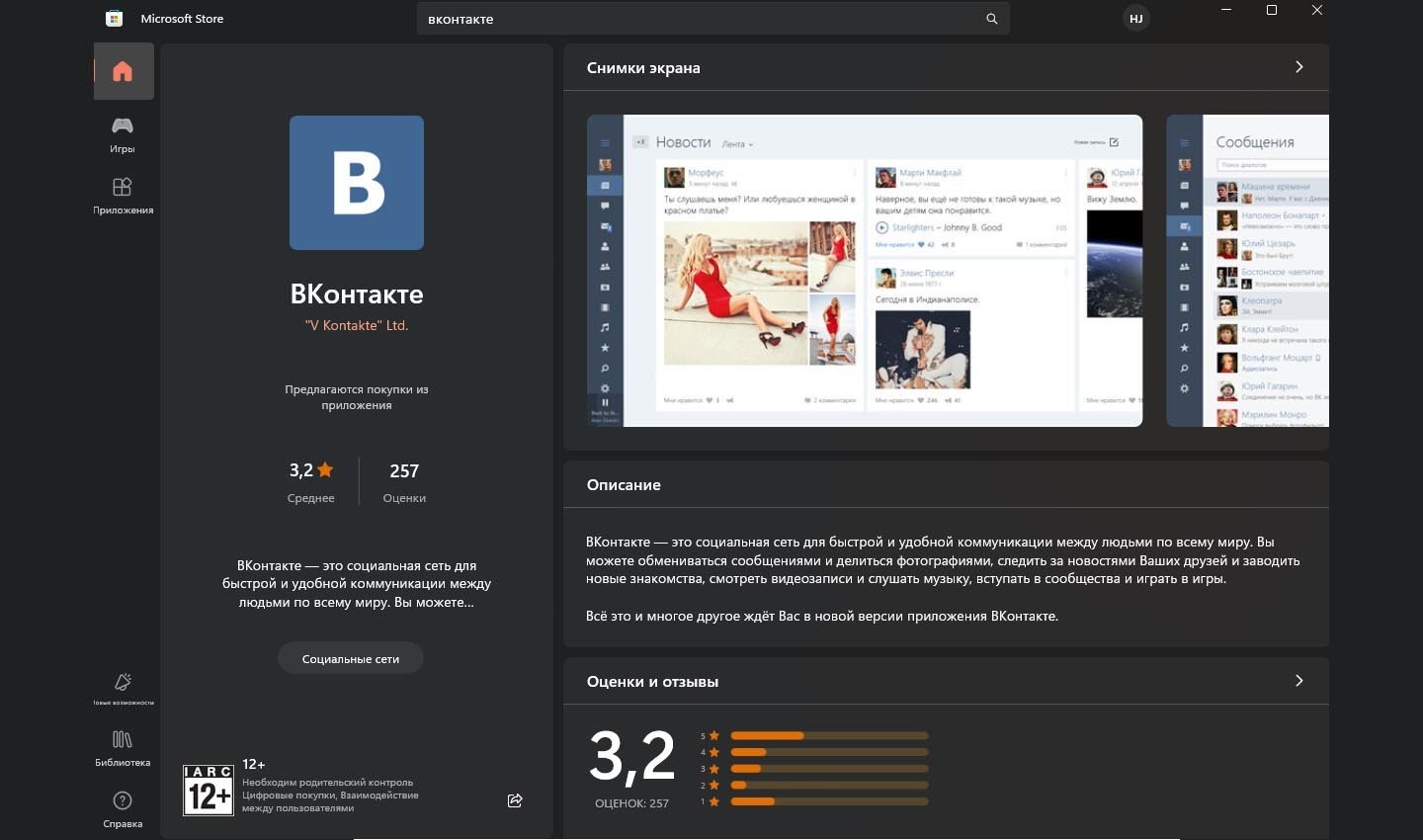Open the Игры section
The width and height of the screenshot is (1423, 840).
click(x=123, y=134)
